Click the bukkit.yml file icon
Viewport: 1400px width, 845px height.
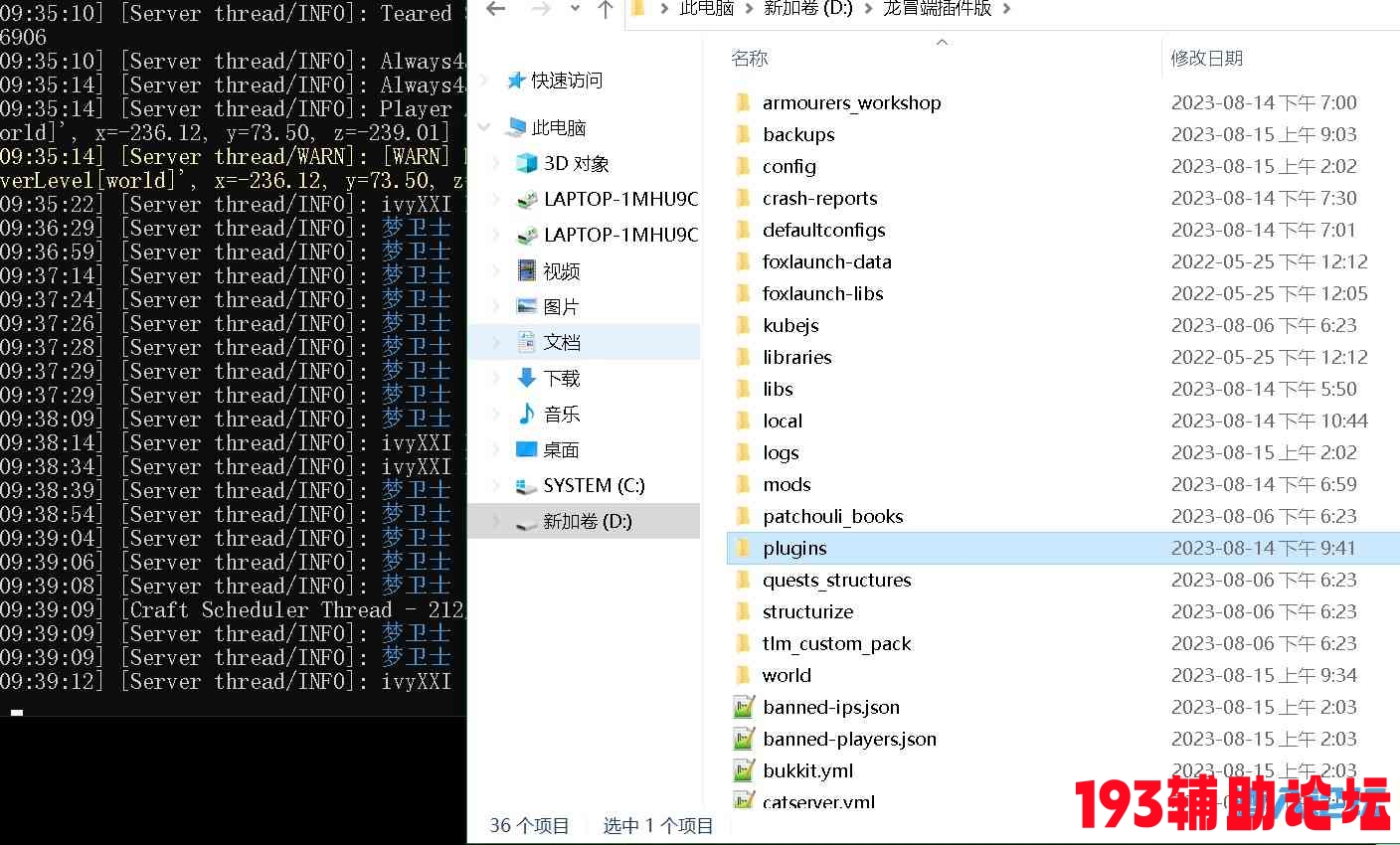(744, 770)
